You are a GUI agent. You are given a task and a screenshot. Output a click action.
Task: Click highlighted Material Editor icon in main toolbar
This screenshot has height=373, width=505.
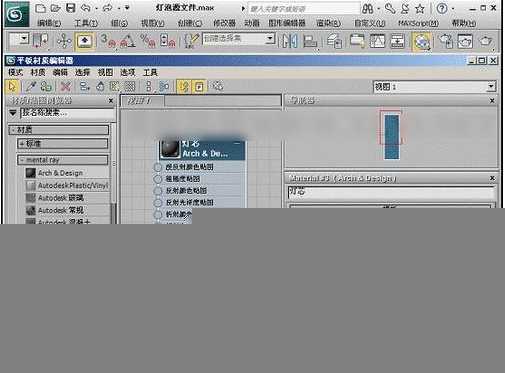point(422,41)
